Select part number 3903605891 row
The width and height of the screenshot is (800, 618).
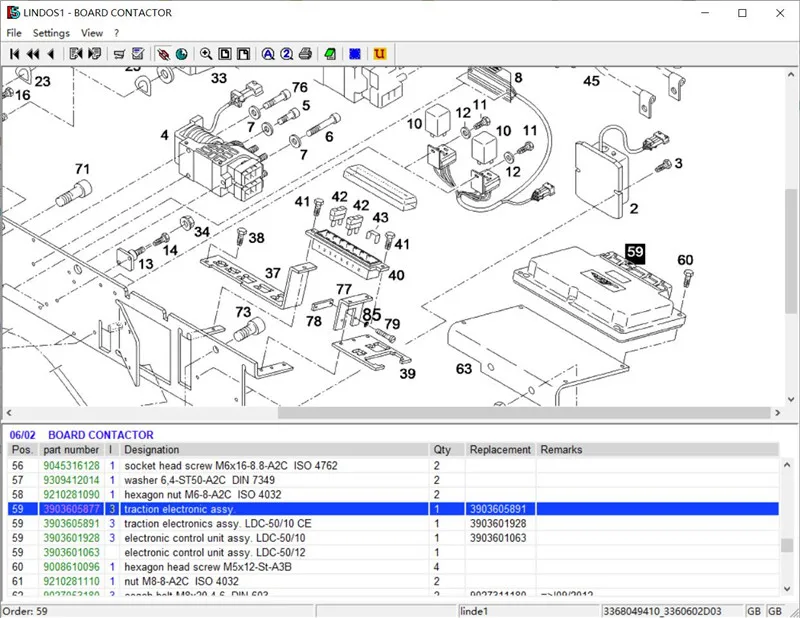pos(71,523)
